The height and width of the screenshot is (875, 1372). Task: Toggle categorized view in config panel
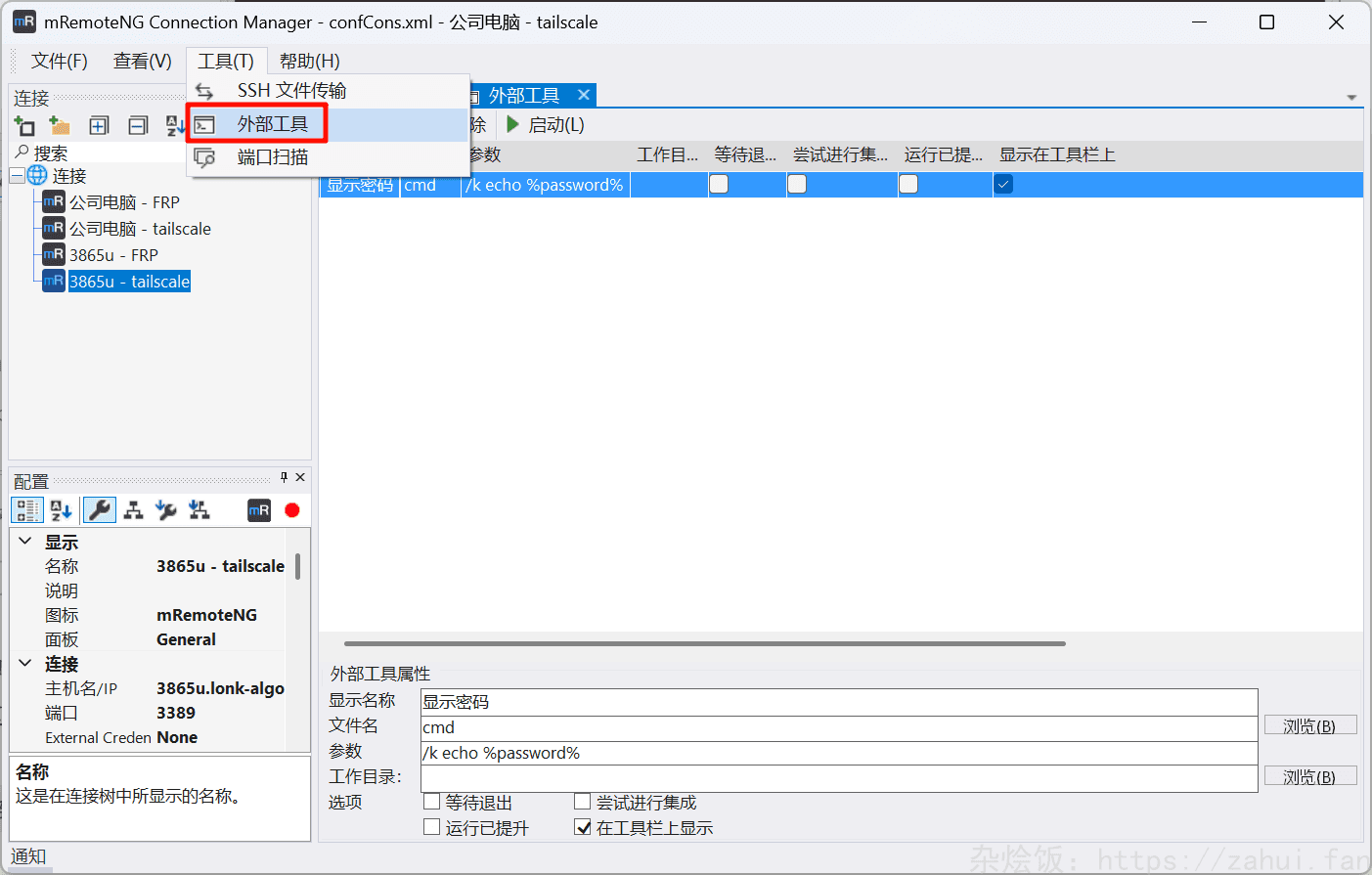tap(26, 510)
